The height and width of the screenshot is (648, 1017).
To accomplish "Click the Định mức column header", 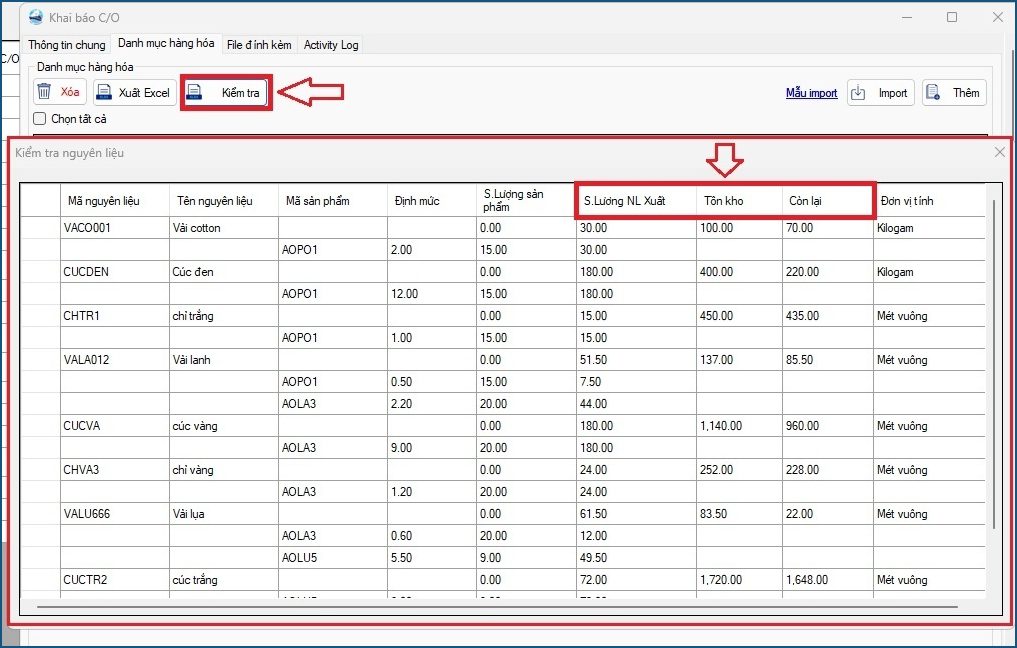I will click(x=431, y=200).
